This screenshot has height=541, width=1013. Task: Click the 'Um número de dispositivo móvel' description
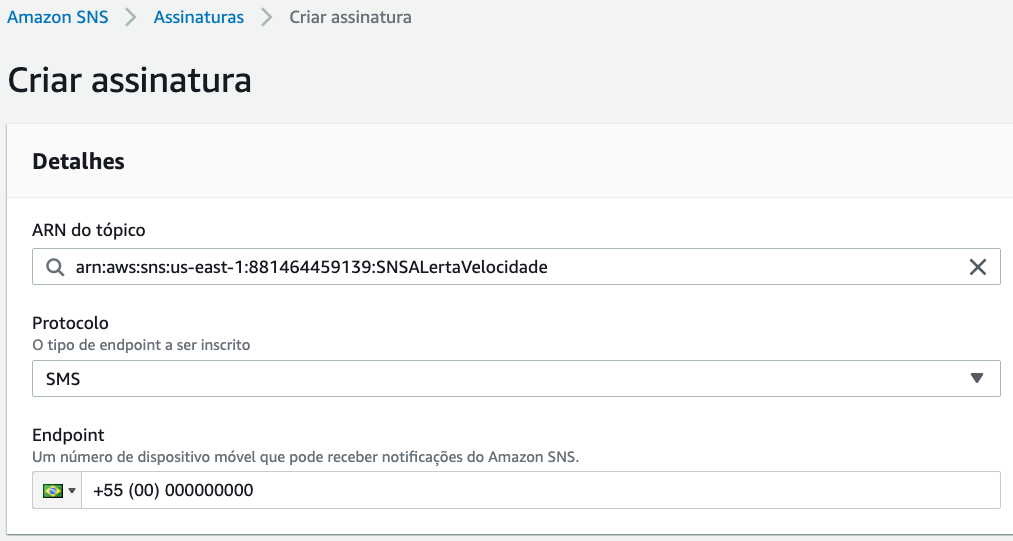306,457
